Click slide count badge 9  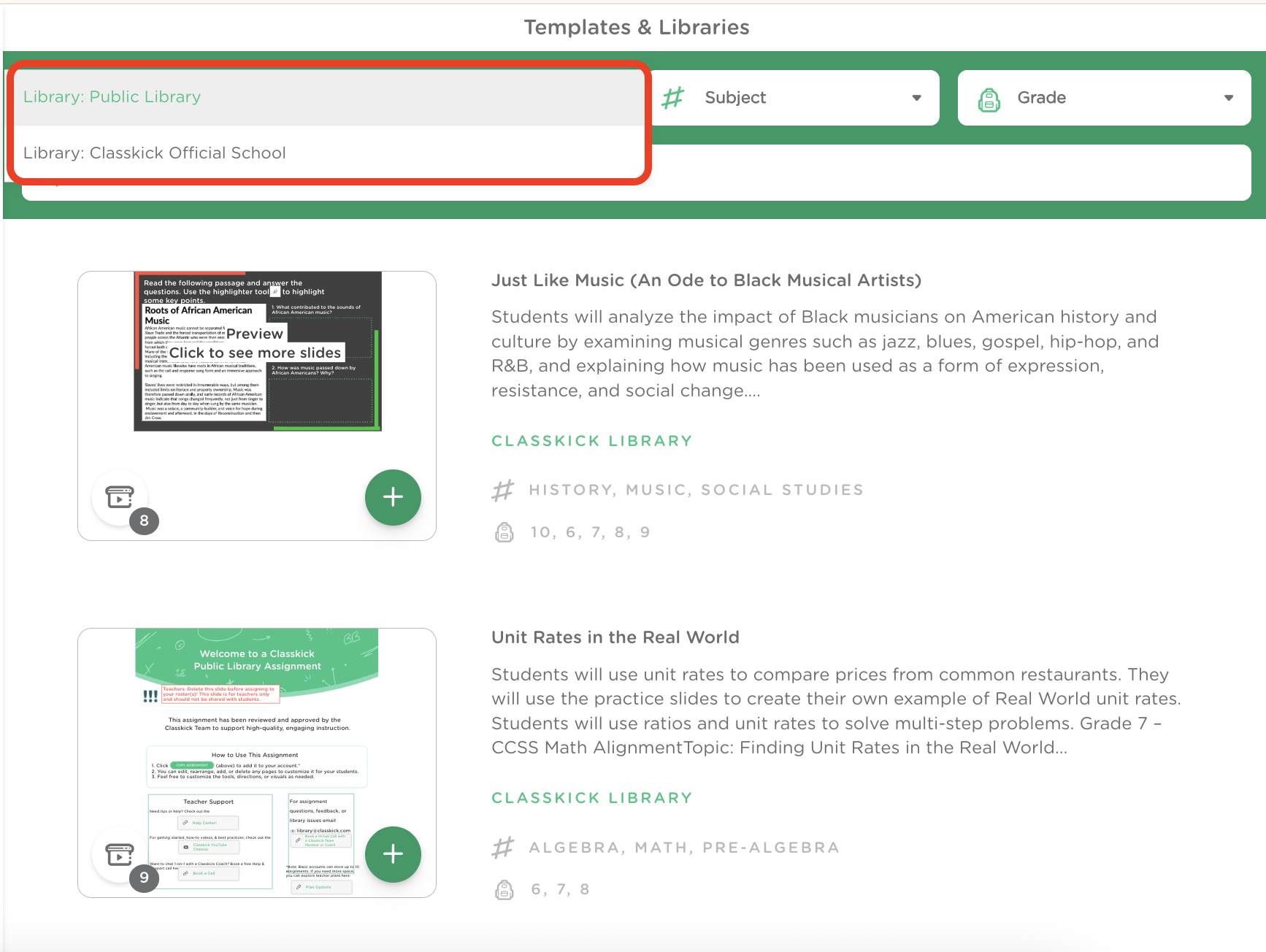click(x=144, y=878)
